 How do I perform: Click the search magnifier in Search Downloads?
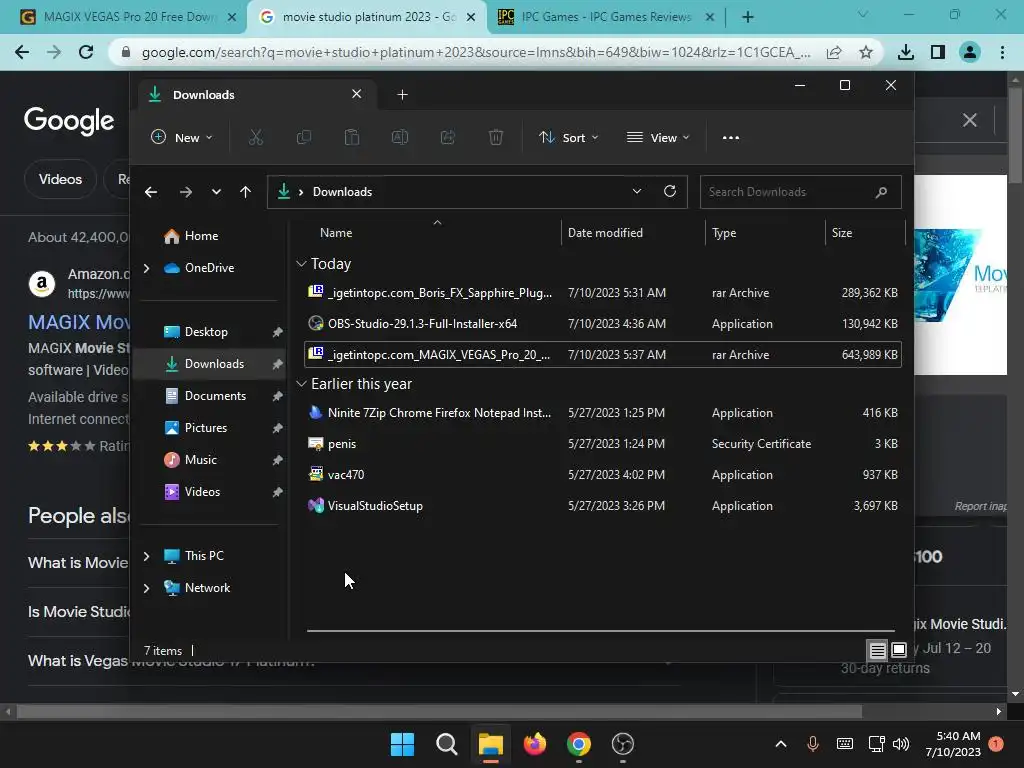882,192
